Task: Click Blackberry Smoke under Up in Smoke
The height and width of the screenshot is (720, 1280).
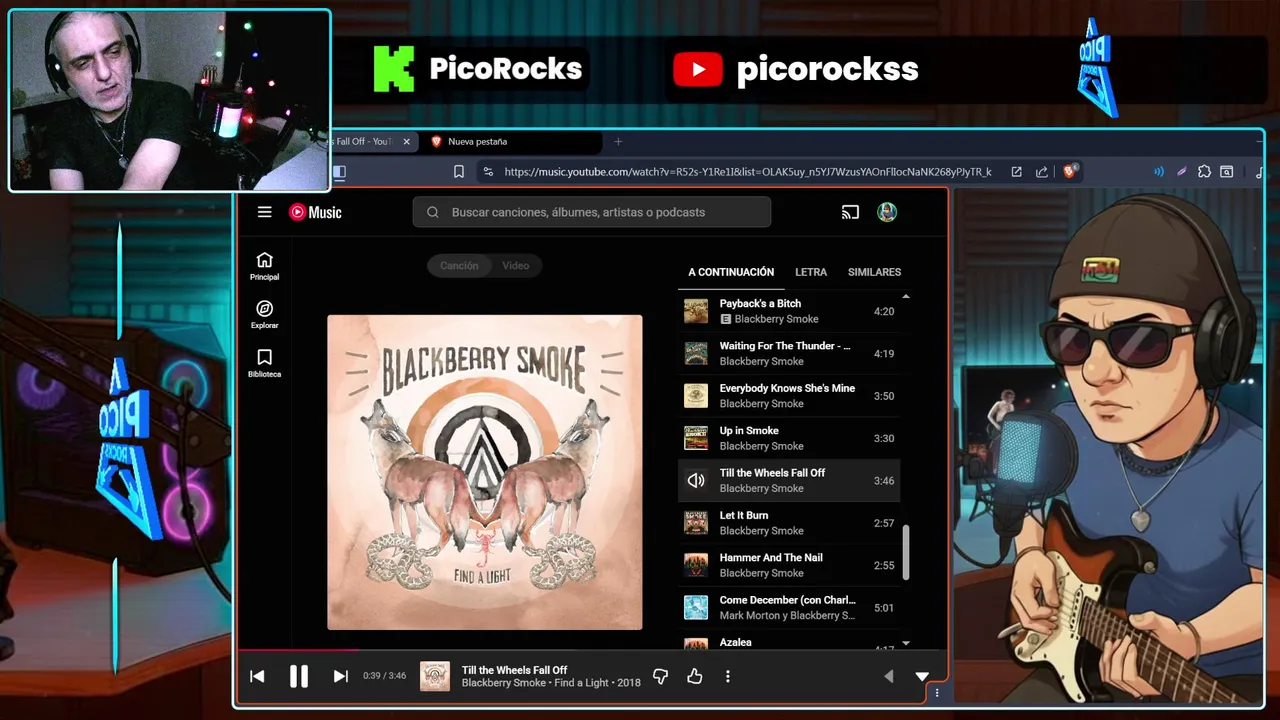Action: (x=761, y=446)
